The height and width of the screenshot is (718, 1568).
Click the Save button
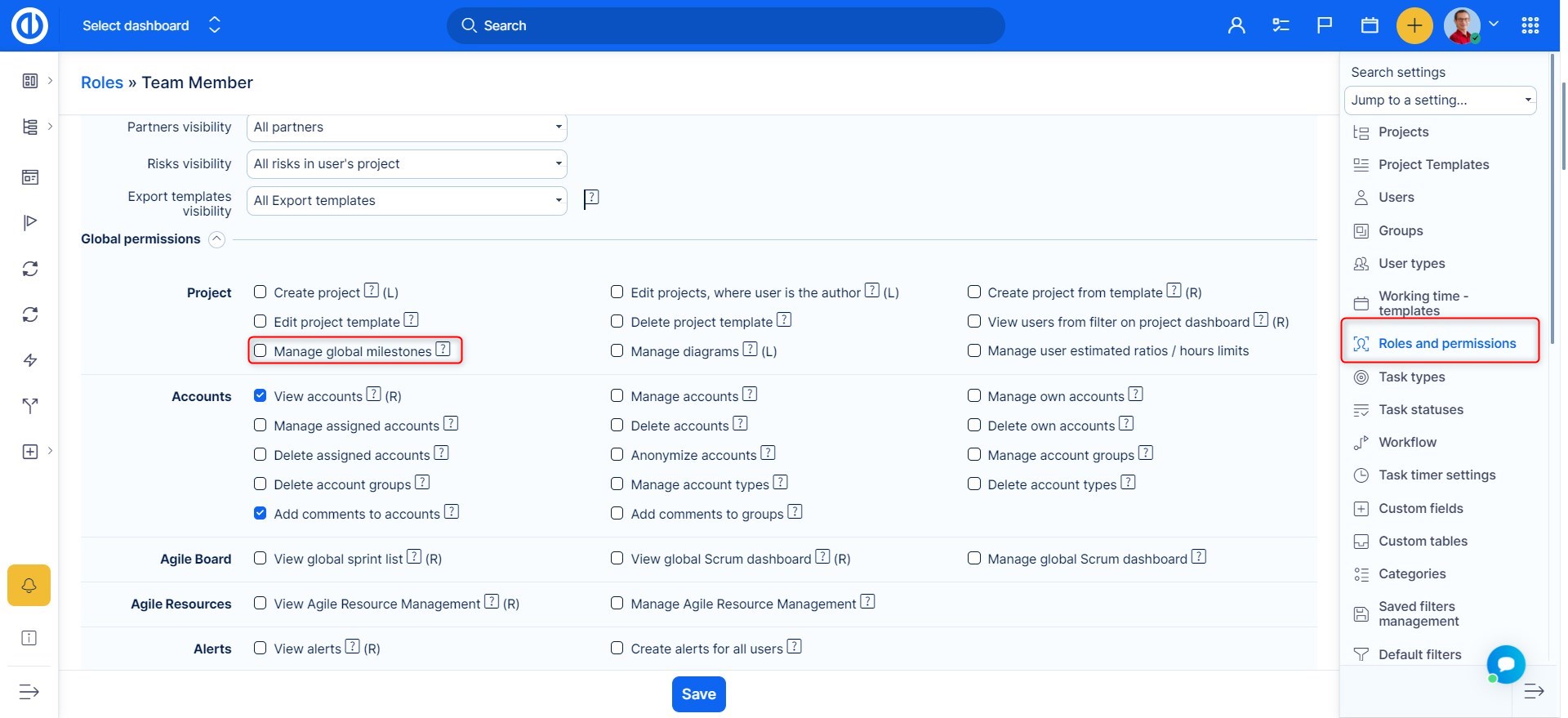(698, 694)
